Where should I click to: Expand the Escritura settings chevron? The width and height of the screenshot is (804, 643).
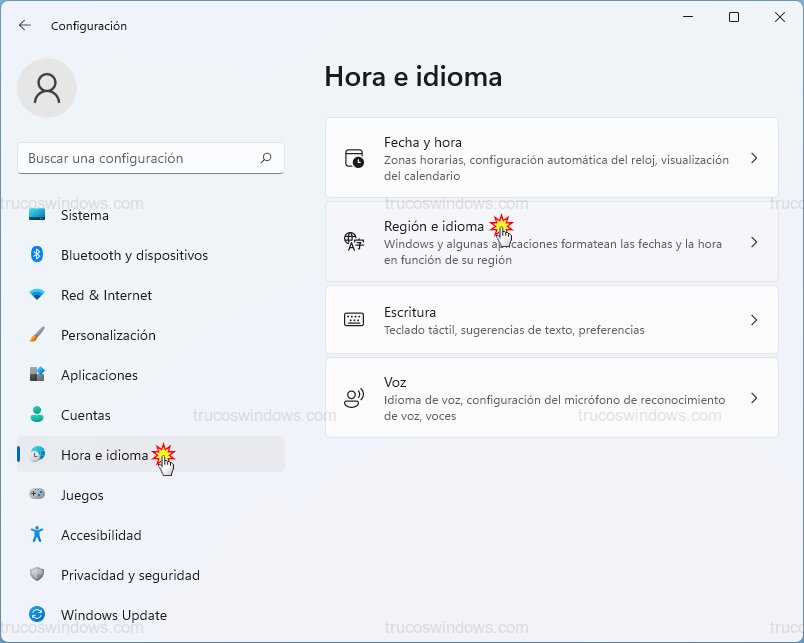pos(755,320)
